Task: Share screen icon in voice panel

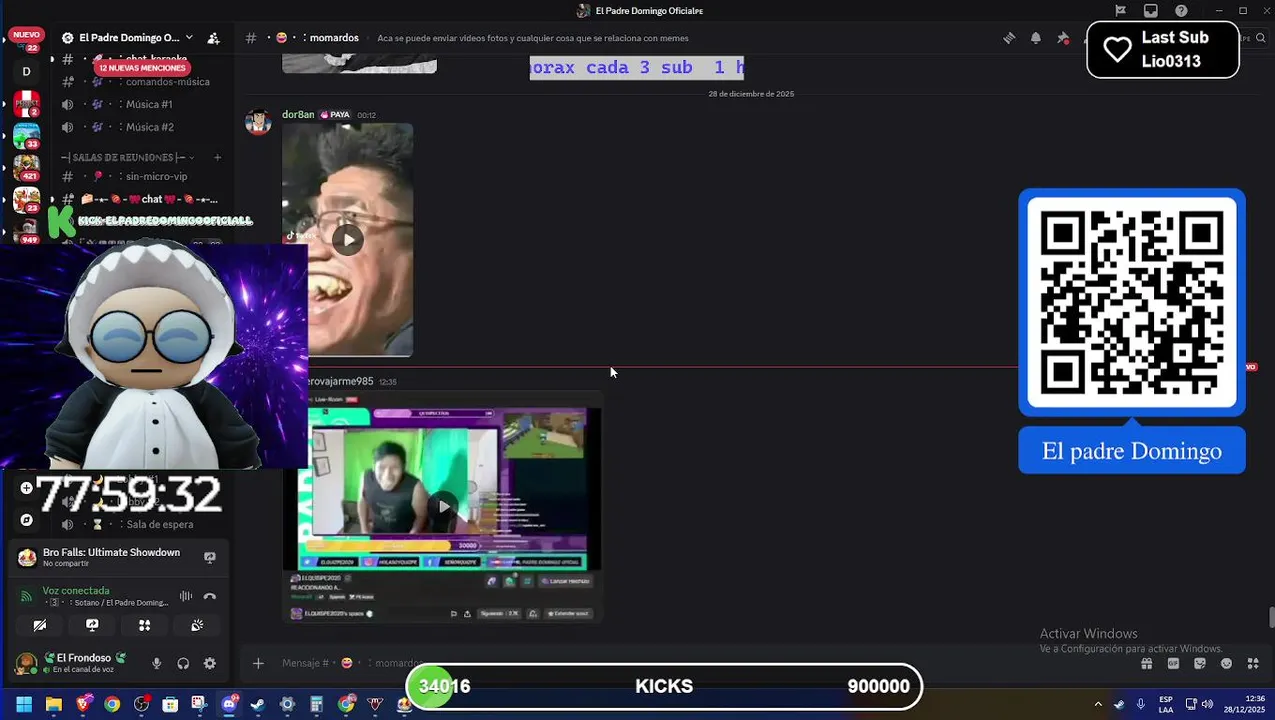Action: coord(92,625)
